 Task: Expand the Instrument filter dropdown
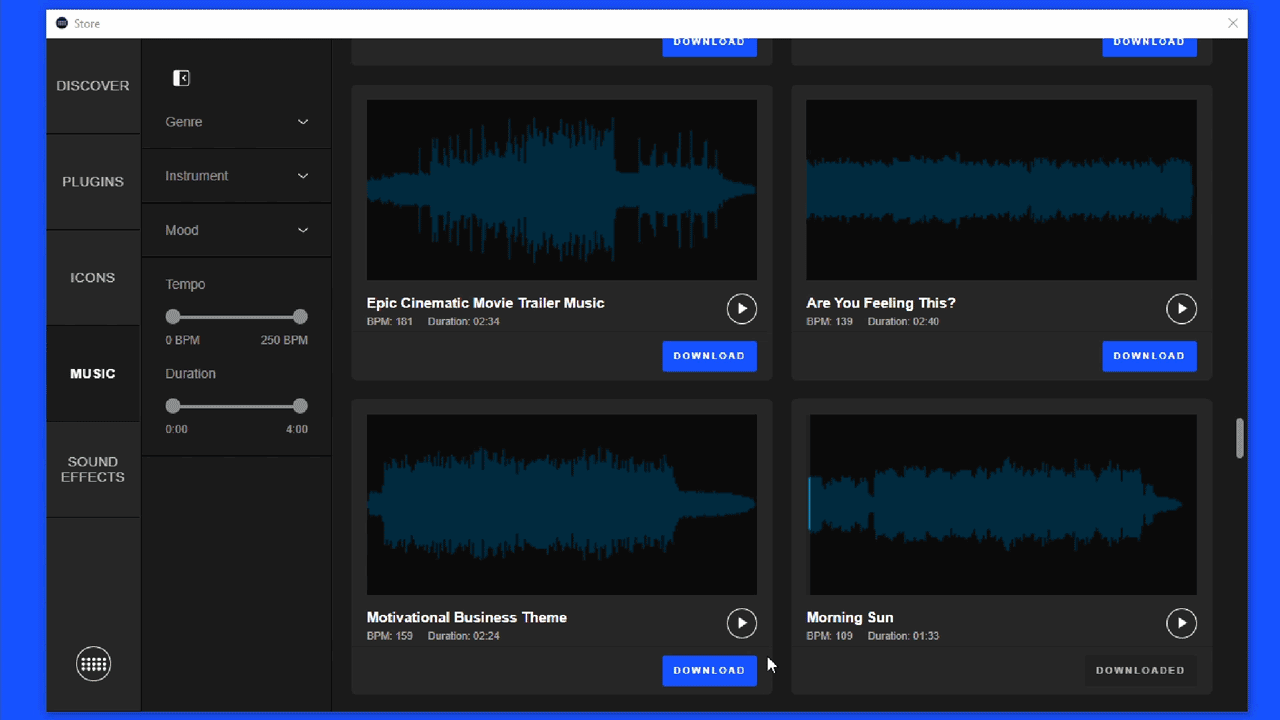pyautogui.click(x=236, y=176)
